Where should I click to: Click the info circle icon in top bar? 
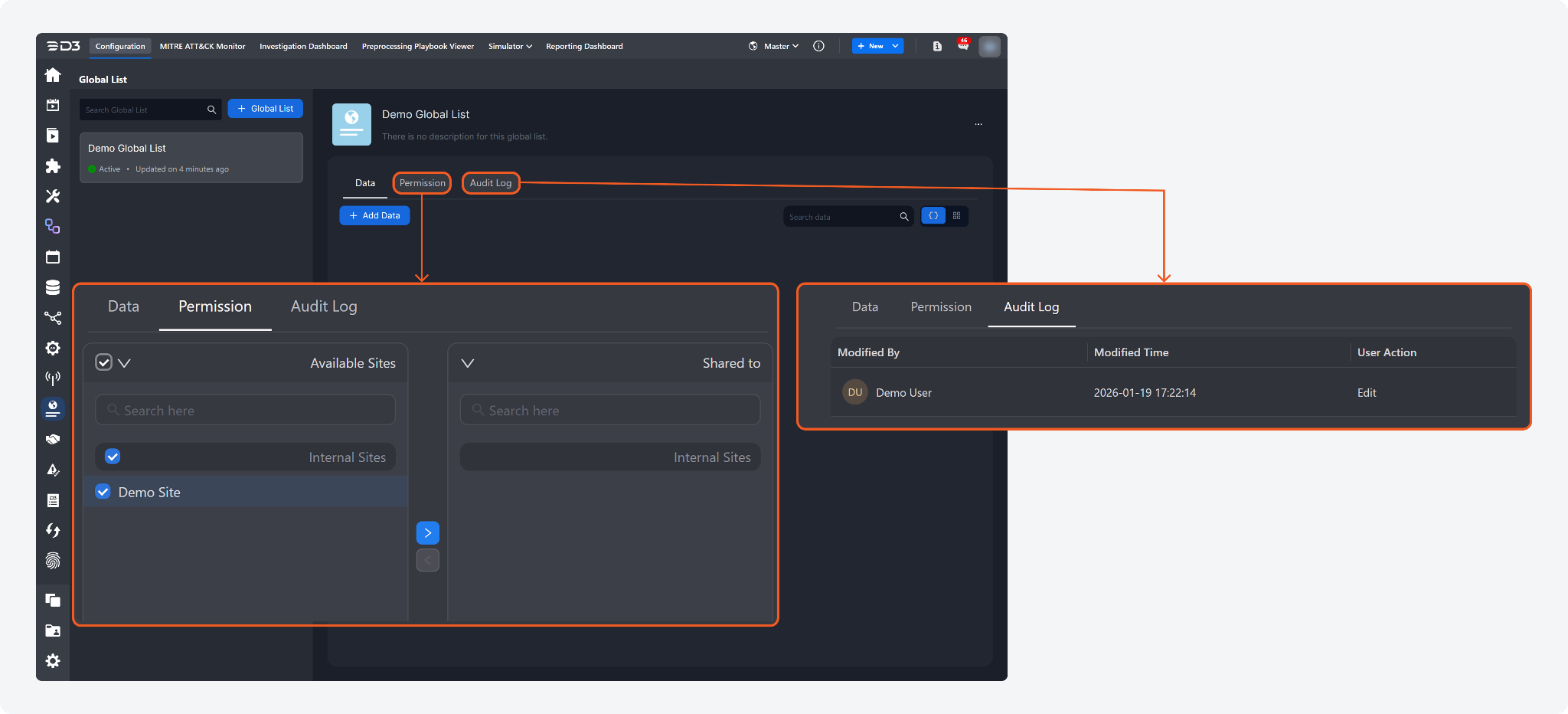click(818, 46)
